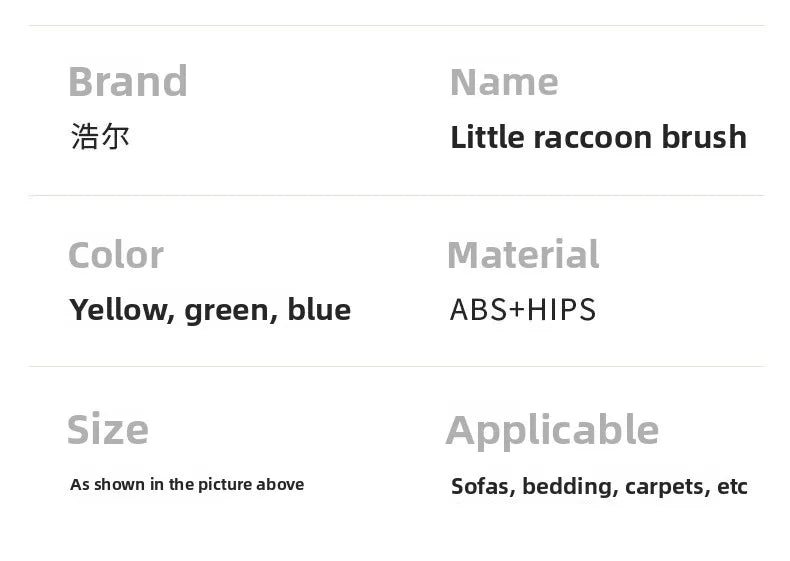Image resolution: width=790 pixels, height=561 pixels.
Task: Click the word brush in the name
Action: point(704,137)
